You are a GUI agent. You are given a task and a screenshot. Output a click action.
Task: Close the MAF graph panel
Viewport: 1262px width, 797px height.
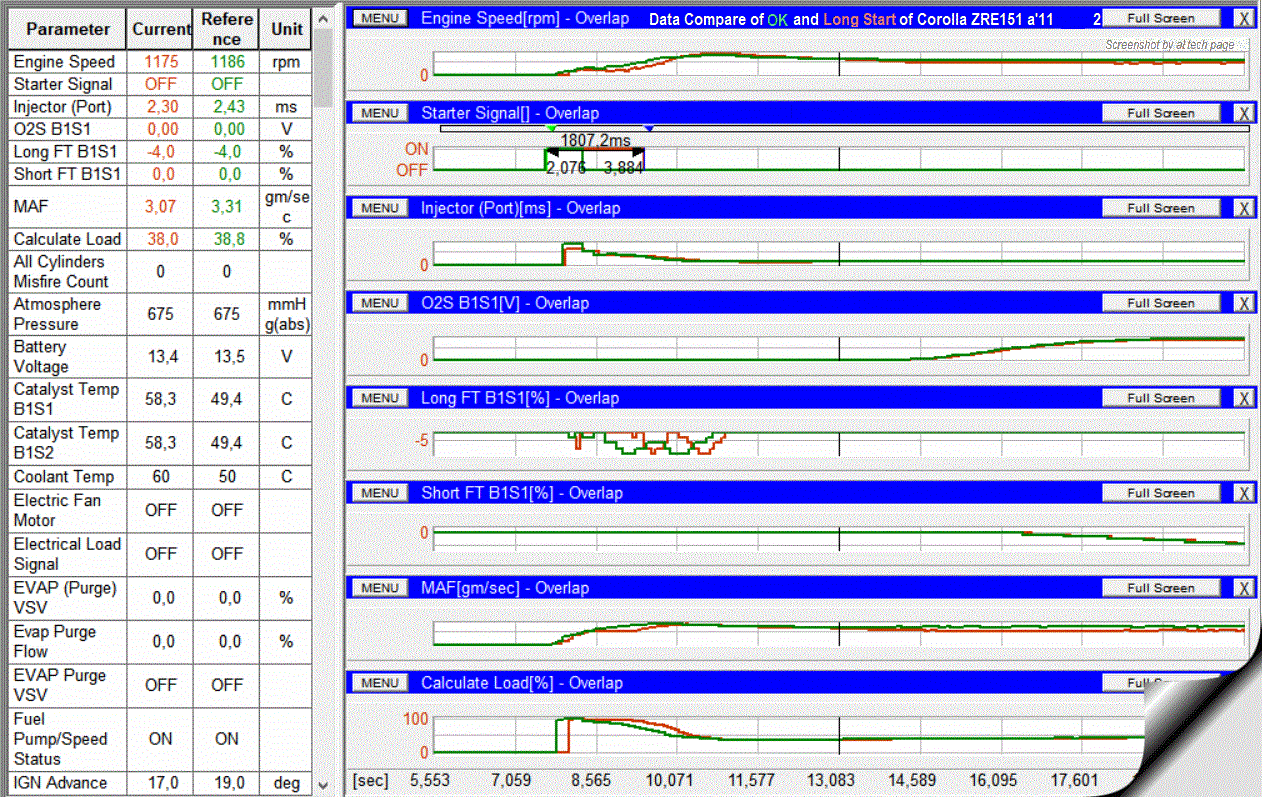pyautogui.click(x=1242, y=588)
